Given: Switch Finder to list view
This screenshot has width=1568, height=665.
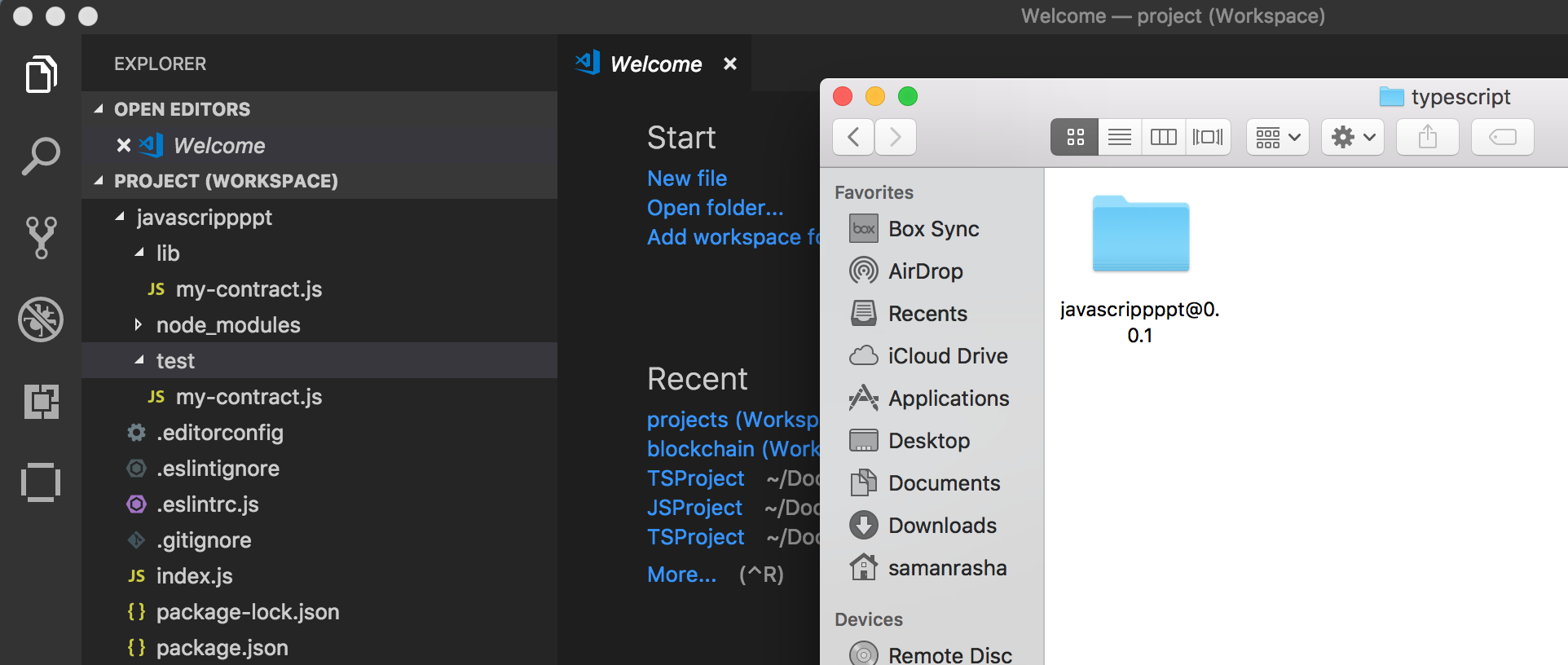Looking at the screenshot, I should coord(1120,137).
